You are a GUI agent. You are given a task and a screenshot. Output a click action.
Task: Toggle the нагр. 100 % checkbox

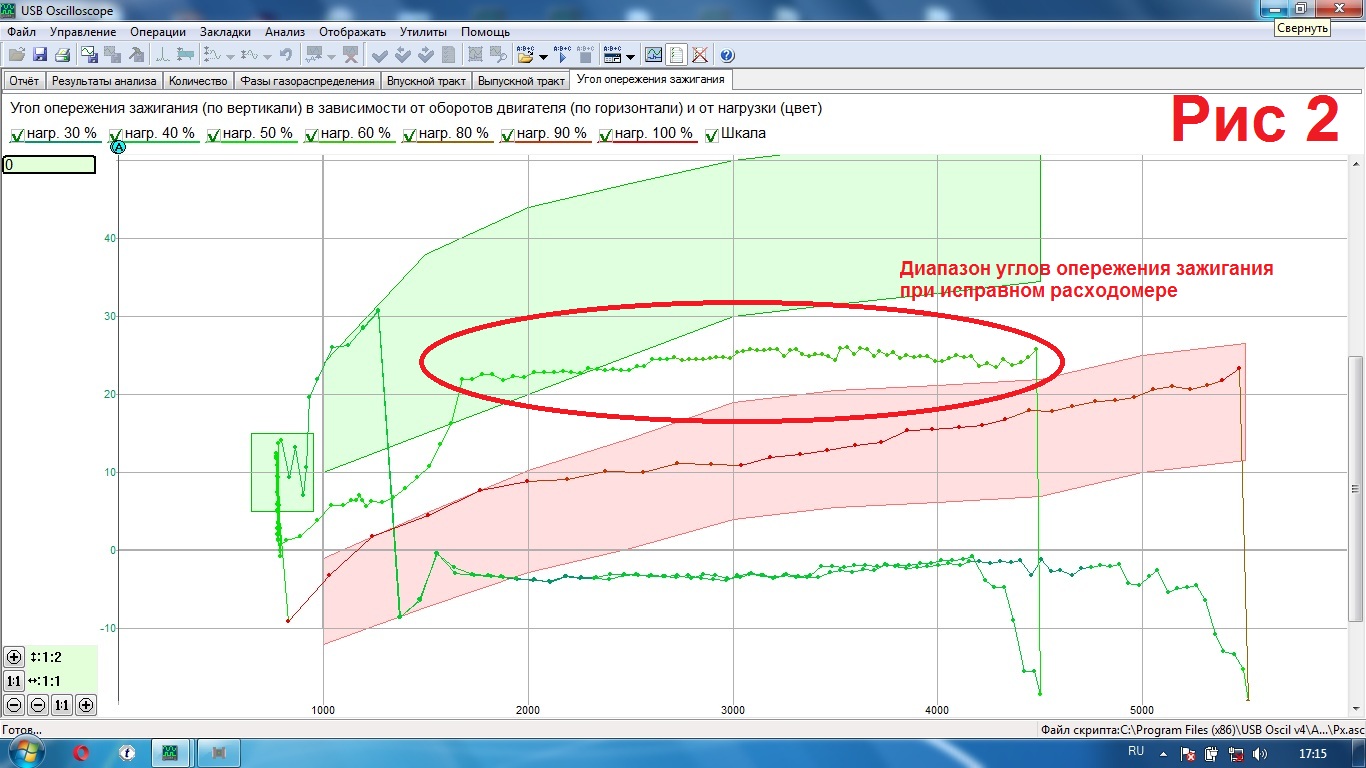[605, 135]
